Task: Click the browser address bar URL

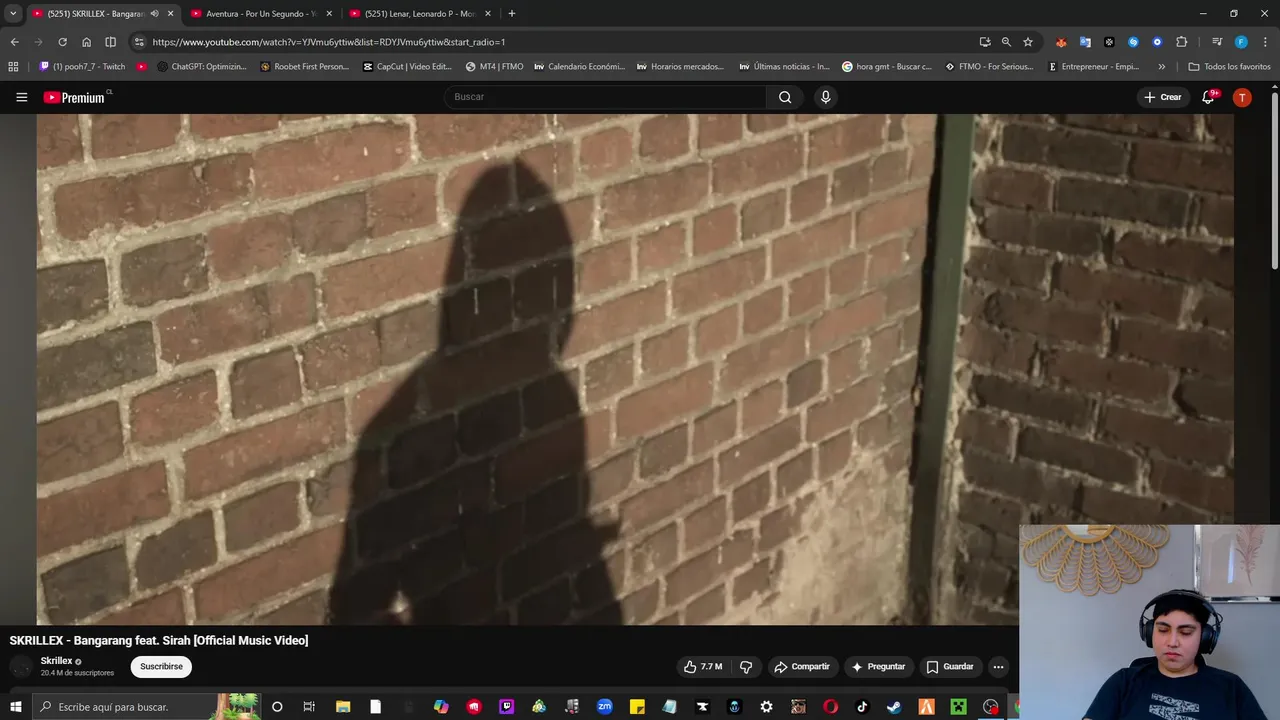Action: click(x=329, y=42)
